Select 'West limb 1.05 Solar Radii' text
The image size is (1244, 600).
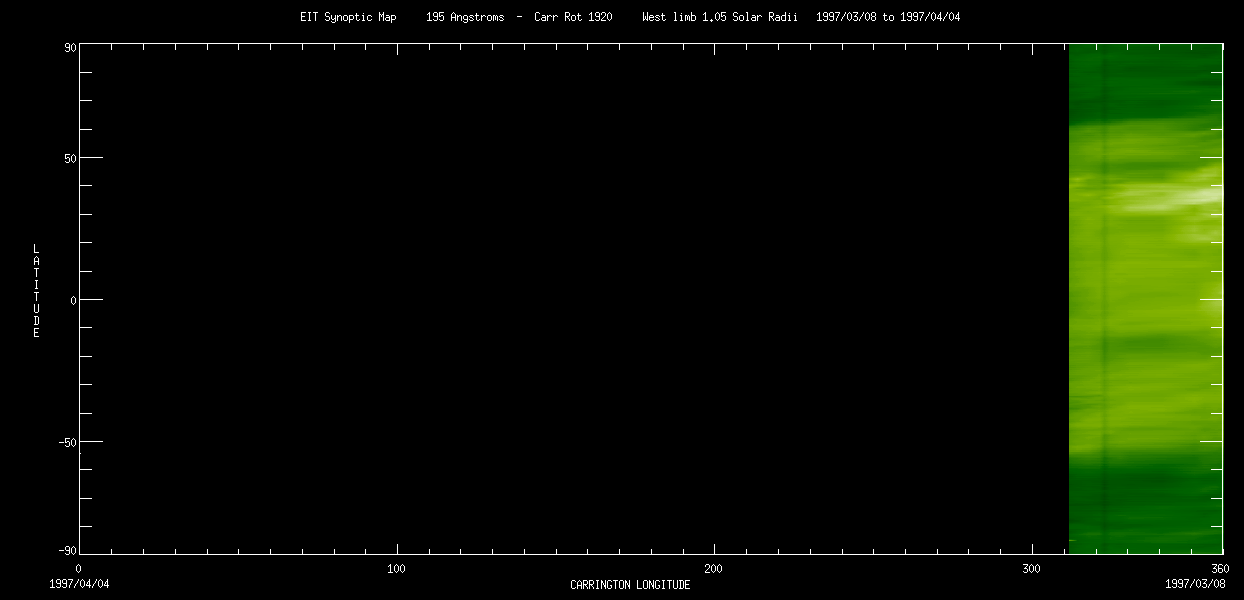(723, 17)
